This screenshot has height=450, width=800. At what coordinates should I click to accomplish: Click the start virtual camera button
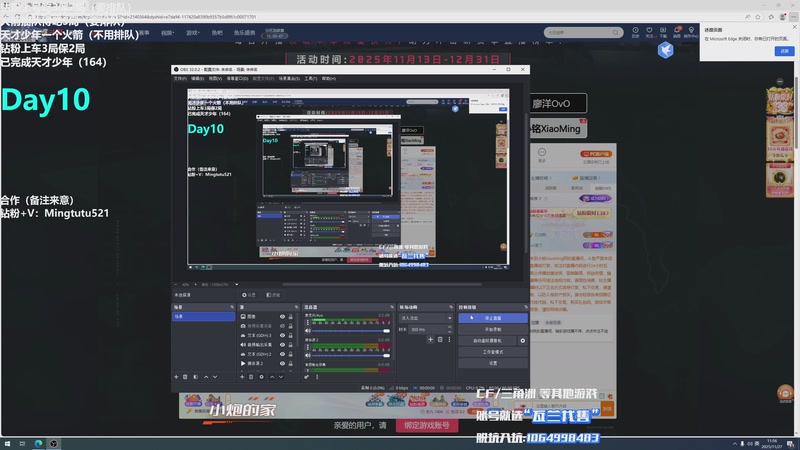[x=487, y=340]
